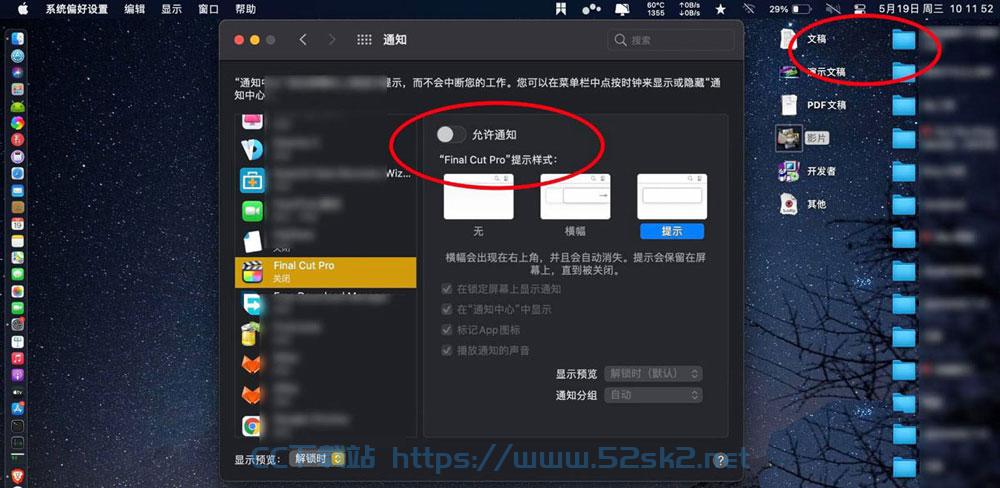
Task: Open the bottom 显示预览 解锁时 popup
Action: tap(317, 458)
